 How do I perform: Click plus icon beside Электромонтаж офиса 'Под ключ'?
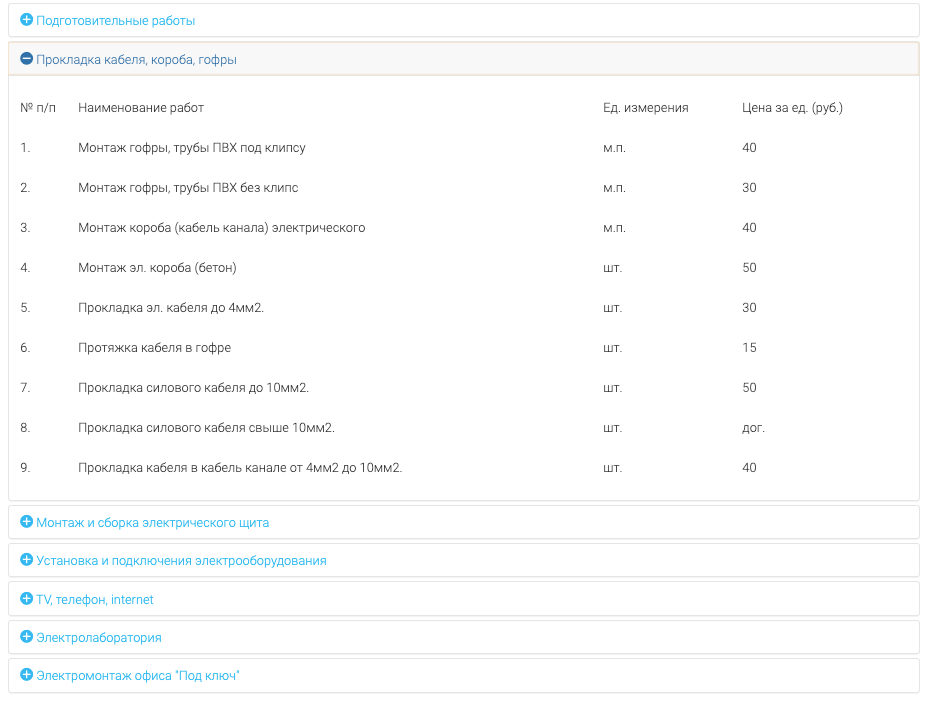[x=27, y=675]
